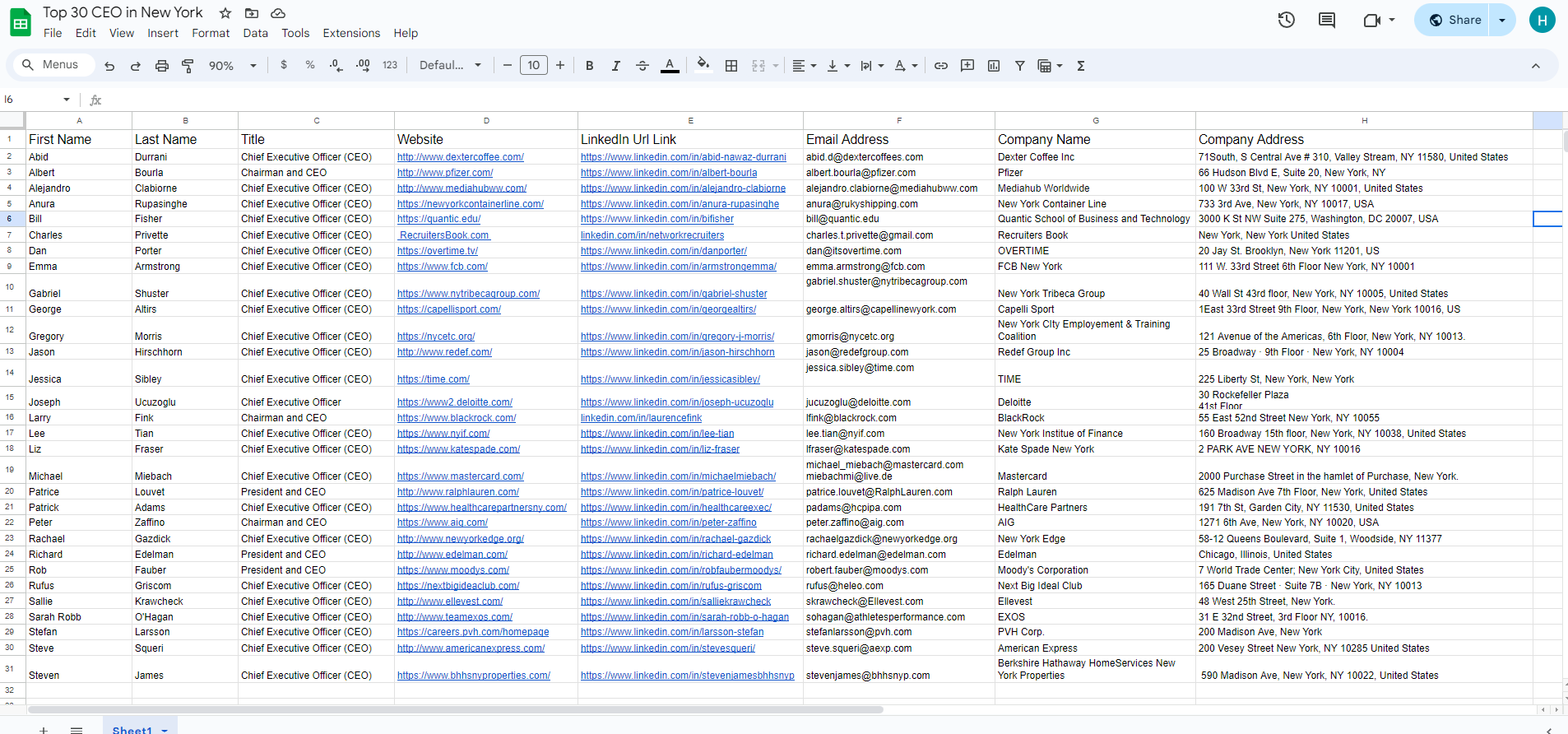Image resolution: width=1568 pixels, height=734 pixels.
Task: Click the horizontal scrollbar
Action: coord(455,709)
